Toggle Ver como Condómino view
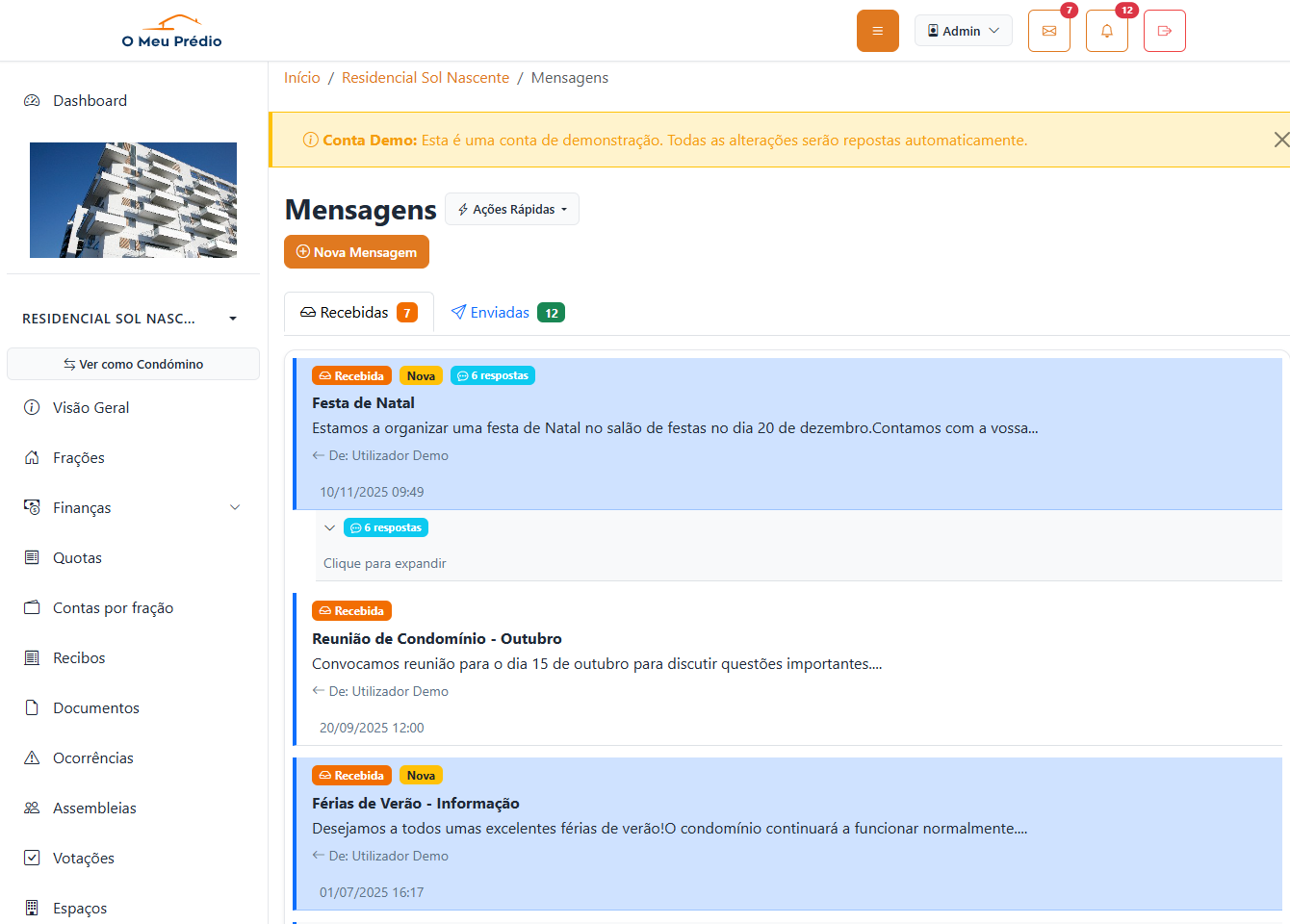Screen dimensions: 1290x924 133,364
